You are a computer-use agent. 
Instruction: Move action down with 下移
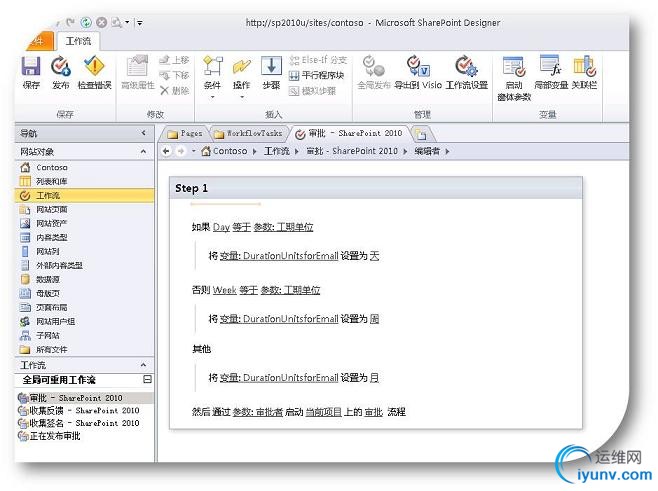tap(174, 75)
